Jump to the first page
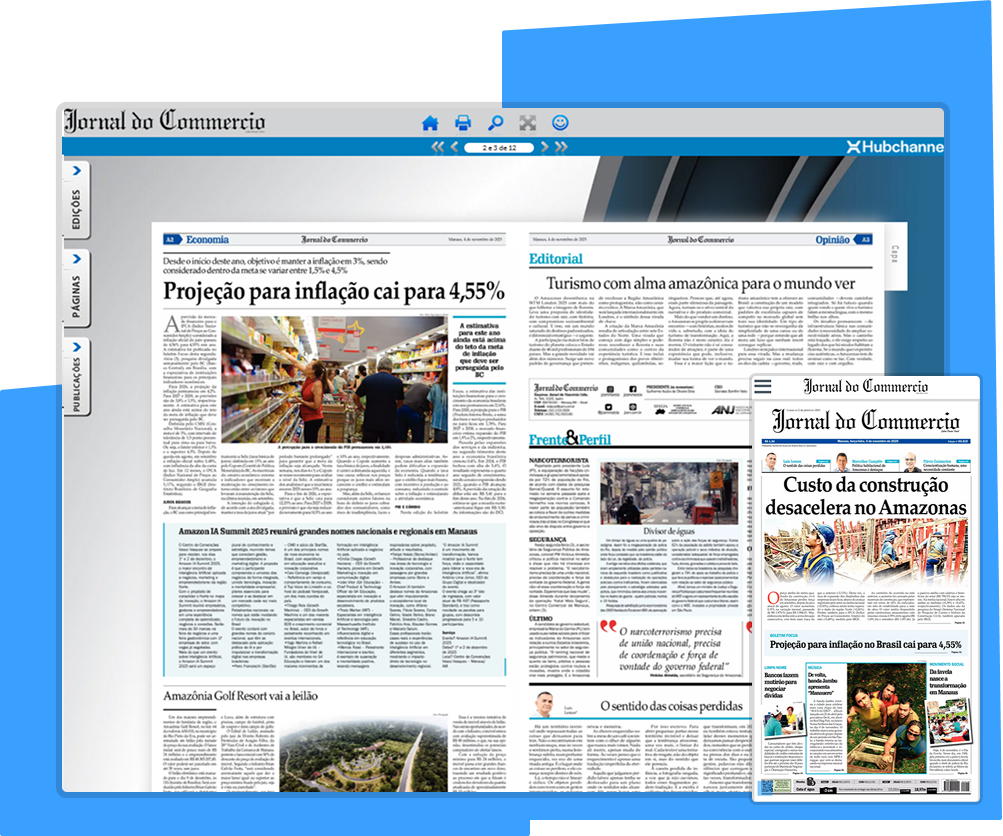This screenshot has height=836, width=1003. coord(438,147)
